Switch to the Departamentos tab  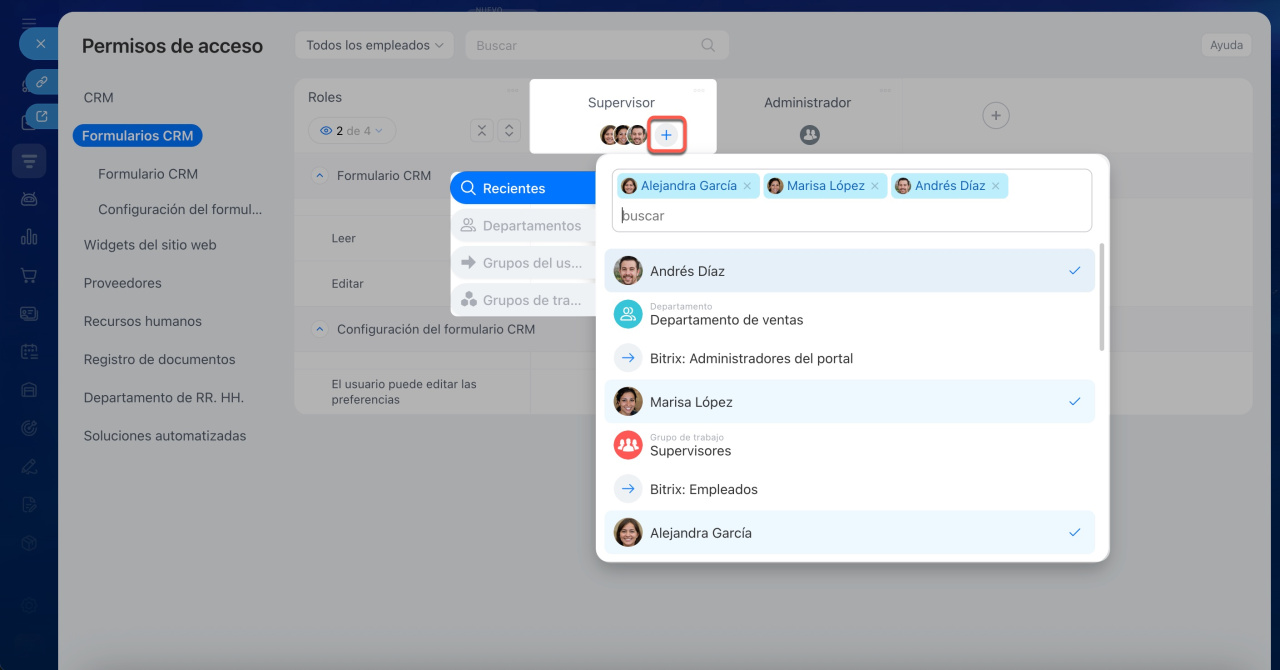coord(524,226)
